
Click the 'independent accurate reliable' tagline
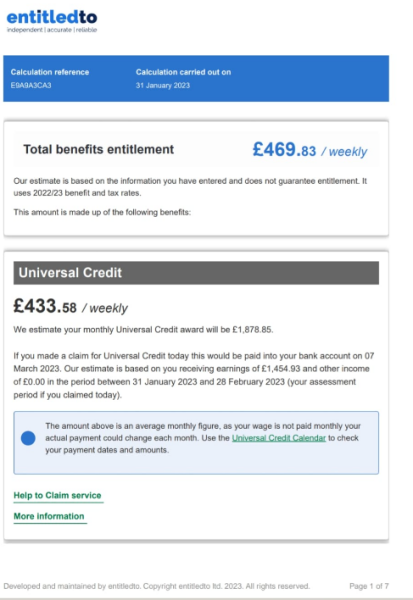pyautogui.click(x=52, y=30)
